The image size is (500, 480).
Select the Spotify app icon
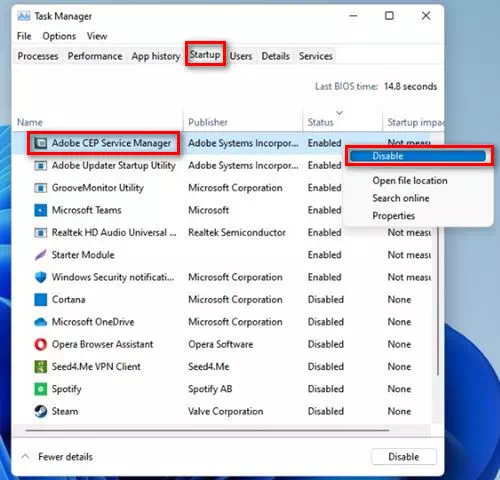point(41,389)
